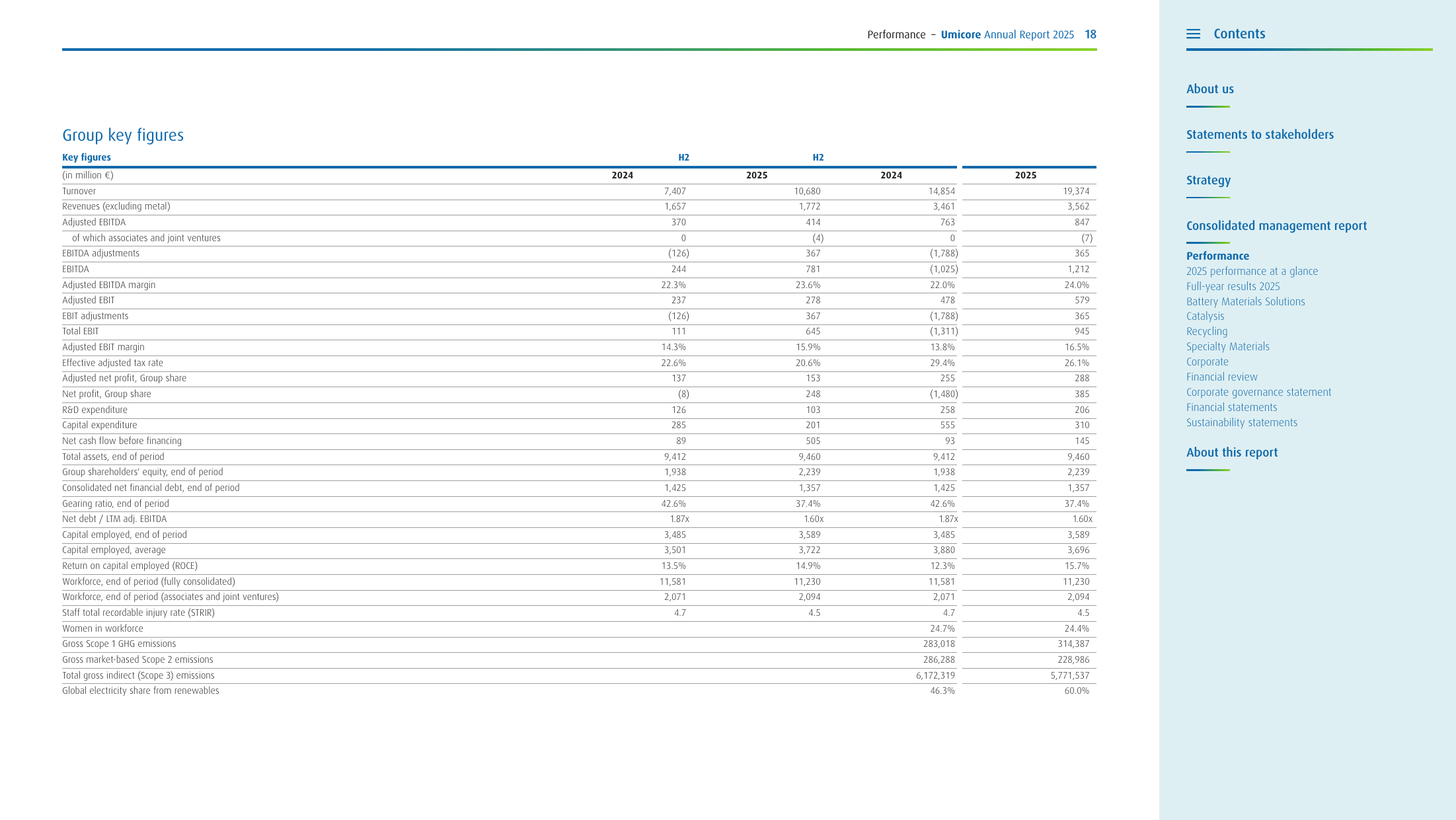Select Gross Scope 1 GHG emissions
Image resolution: width=1456 pixels, height=820 pixels.
119,644
